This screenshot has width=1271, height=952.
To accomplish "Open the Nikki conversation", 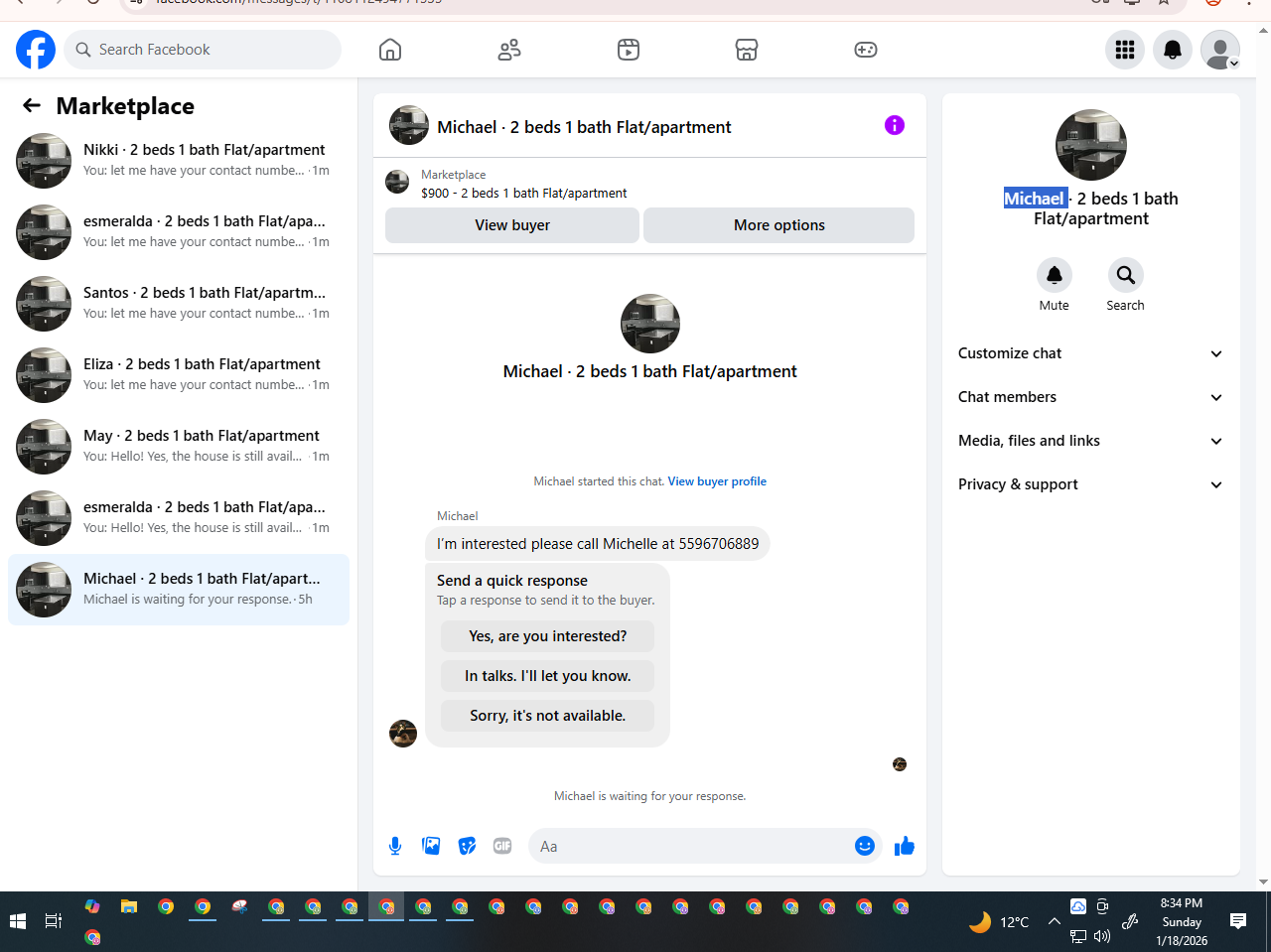I will point(179,161).
